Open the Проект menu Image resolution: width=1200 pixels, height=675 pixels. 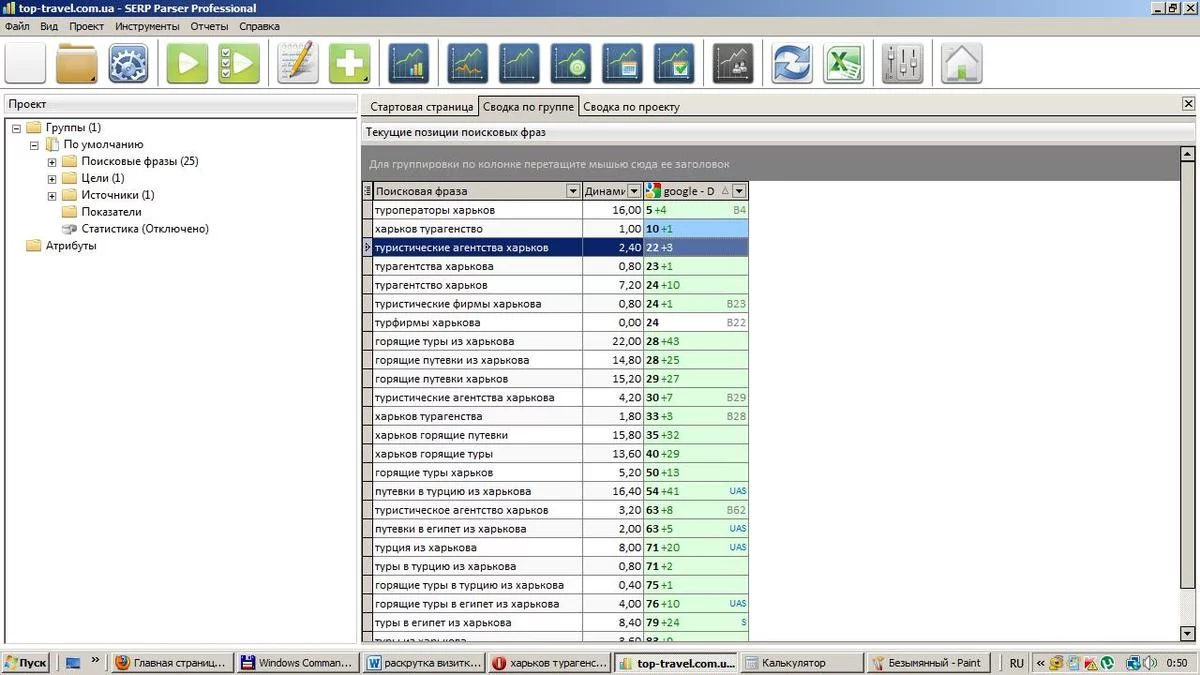click(x=87, y=26)
